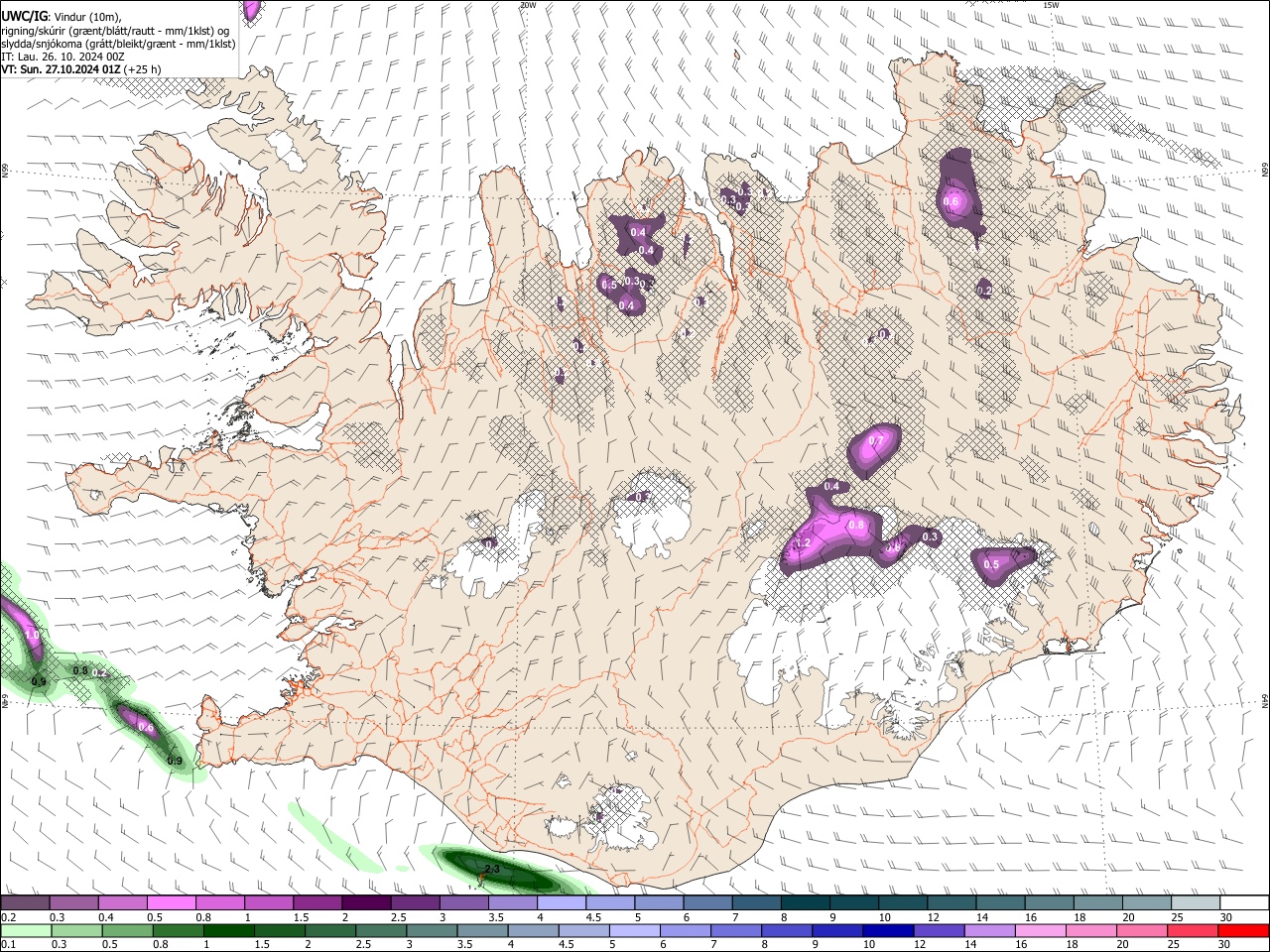This screenshot has height=952, width=1270.
Task: Click the '20' label under the snow scale
Action: [x=1128, y=917]
